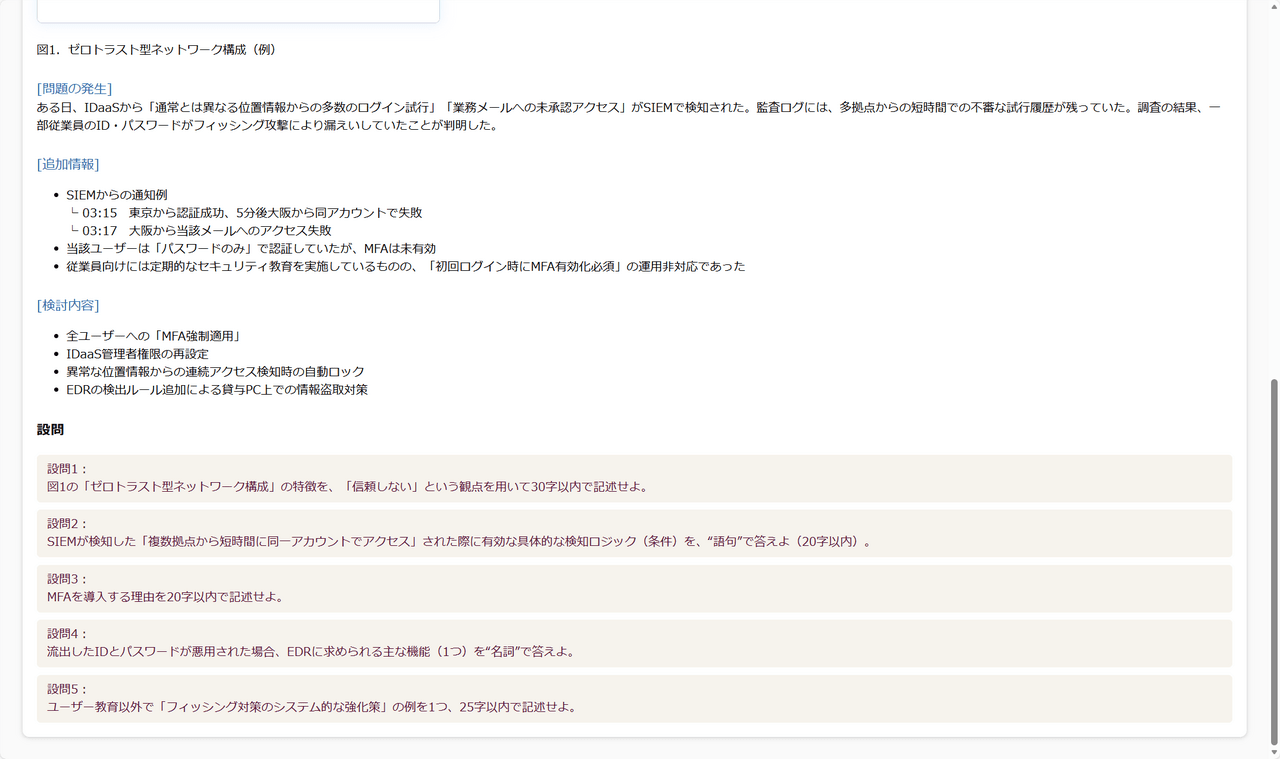
Task: Click the EDRの検出ルール追加 bullet item
Action: [216, 390]
